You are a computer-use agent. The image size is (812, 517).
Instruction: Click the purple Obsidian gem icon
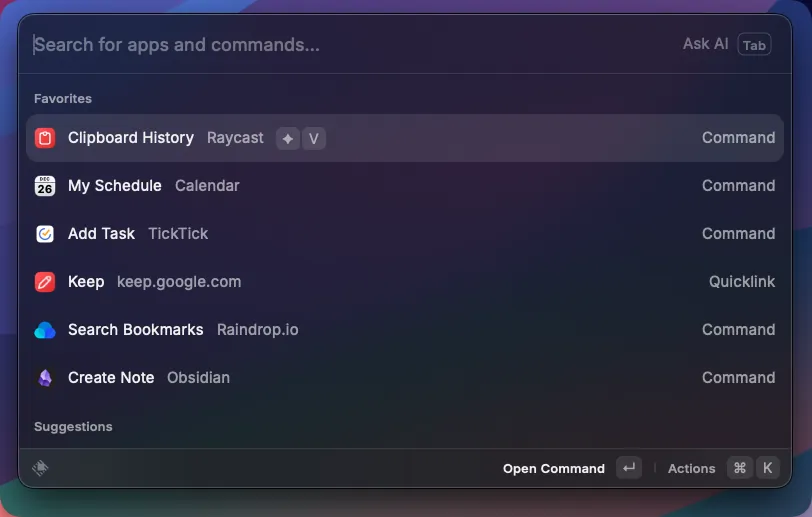[x=45, y=378]
